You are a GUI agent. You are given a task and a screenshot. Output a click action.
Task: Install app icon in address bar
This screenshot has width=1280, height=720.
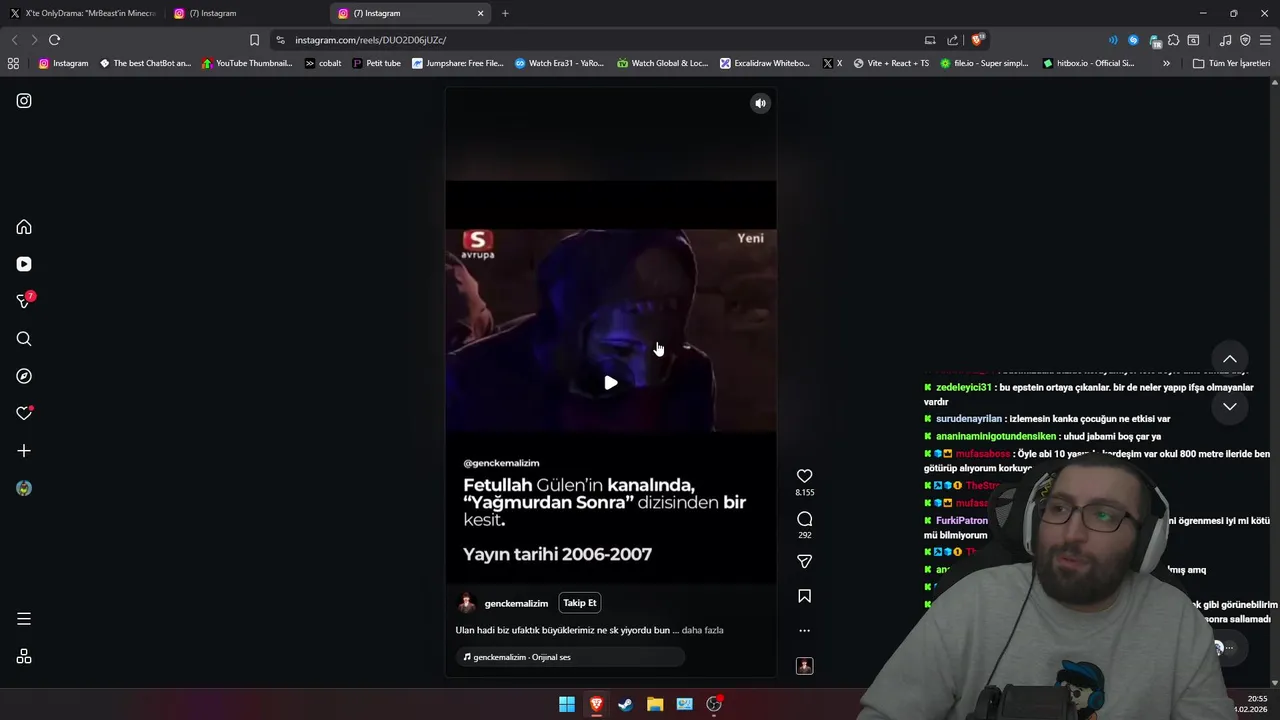(930, 40)
